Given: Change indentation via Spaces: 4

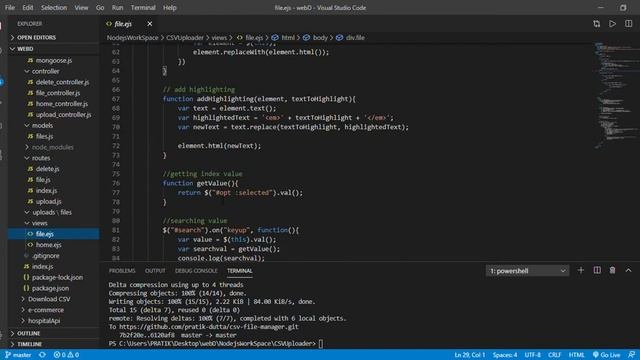Looking at the screenshot, I should [x=505, y=355].
